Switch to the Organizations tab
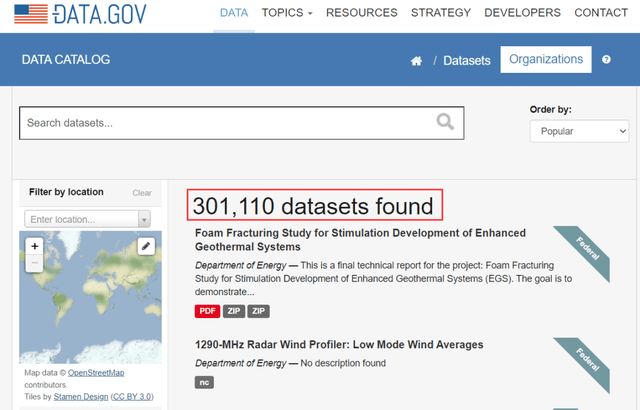The height and width of the screenshot is (410, 640). (545, 60)
